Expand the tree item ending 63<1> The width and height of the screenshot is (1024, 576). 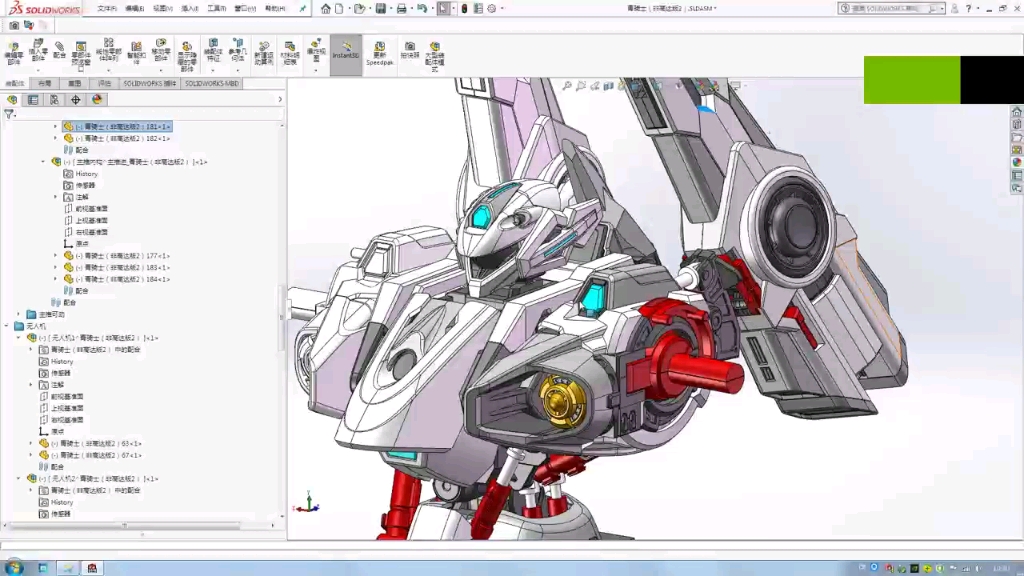[x=31, y=443]
